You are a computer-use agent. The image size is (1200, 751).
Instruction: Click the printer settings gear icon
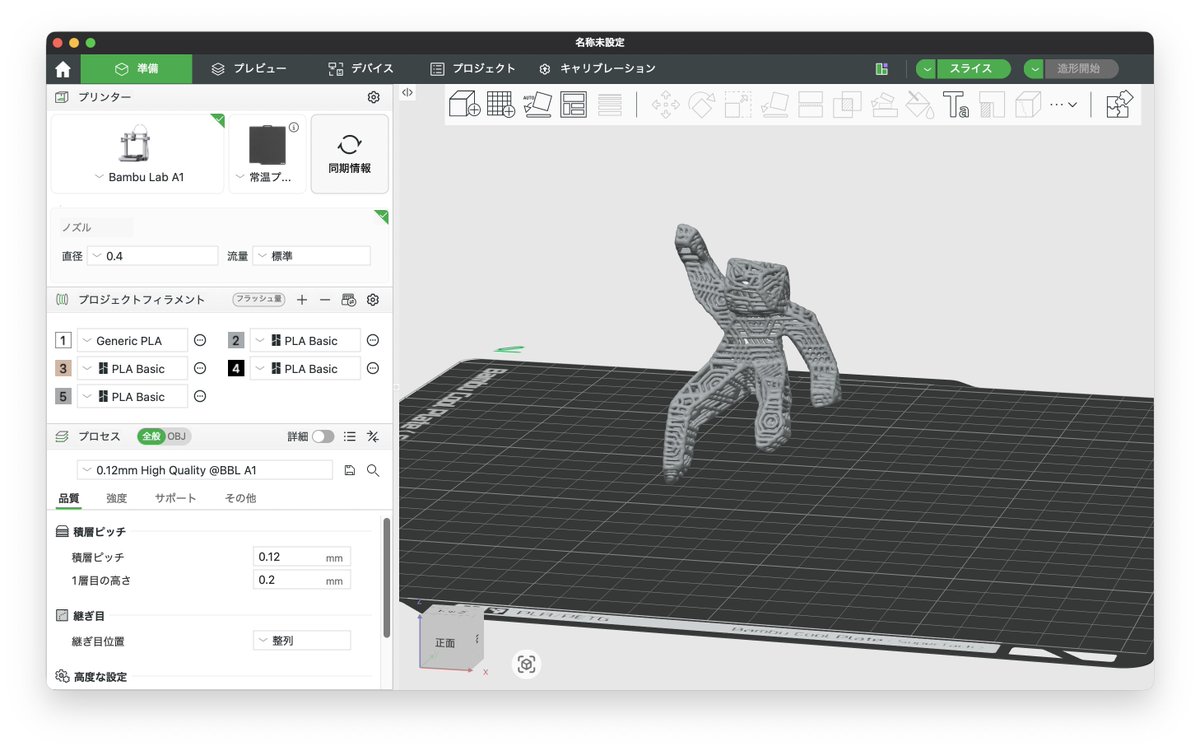(373, 97)
